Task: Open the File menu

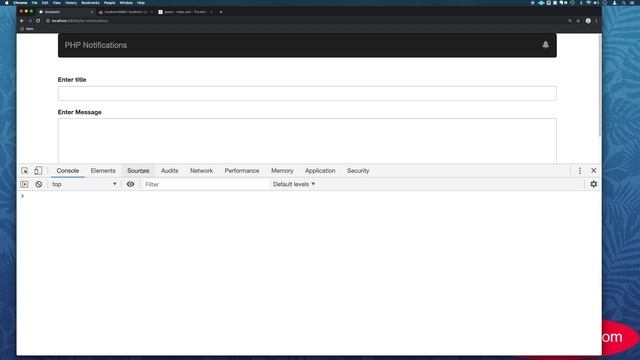Action: click(x=35, y=3)
